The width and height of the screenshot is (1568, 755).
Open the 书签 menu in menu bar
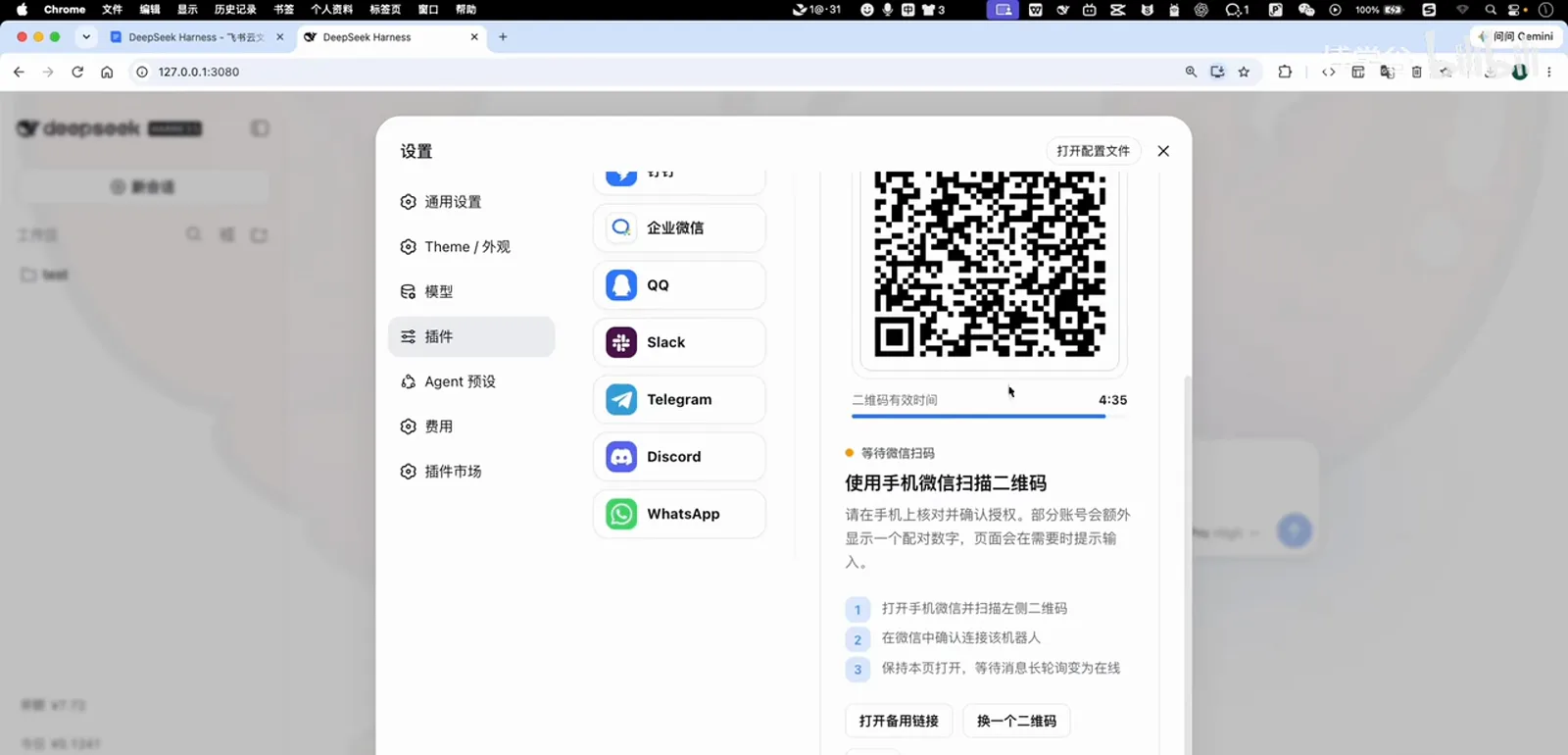point(283,10)
